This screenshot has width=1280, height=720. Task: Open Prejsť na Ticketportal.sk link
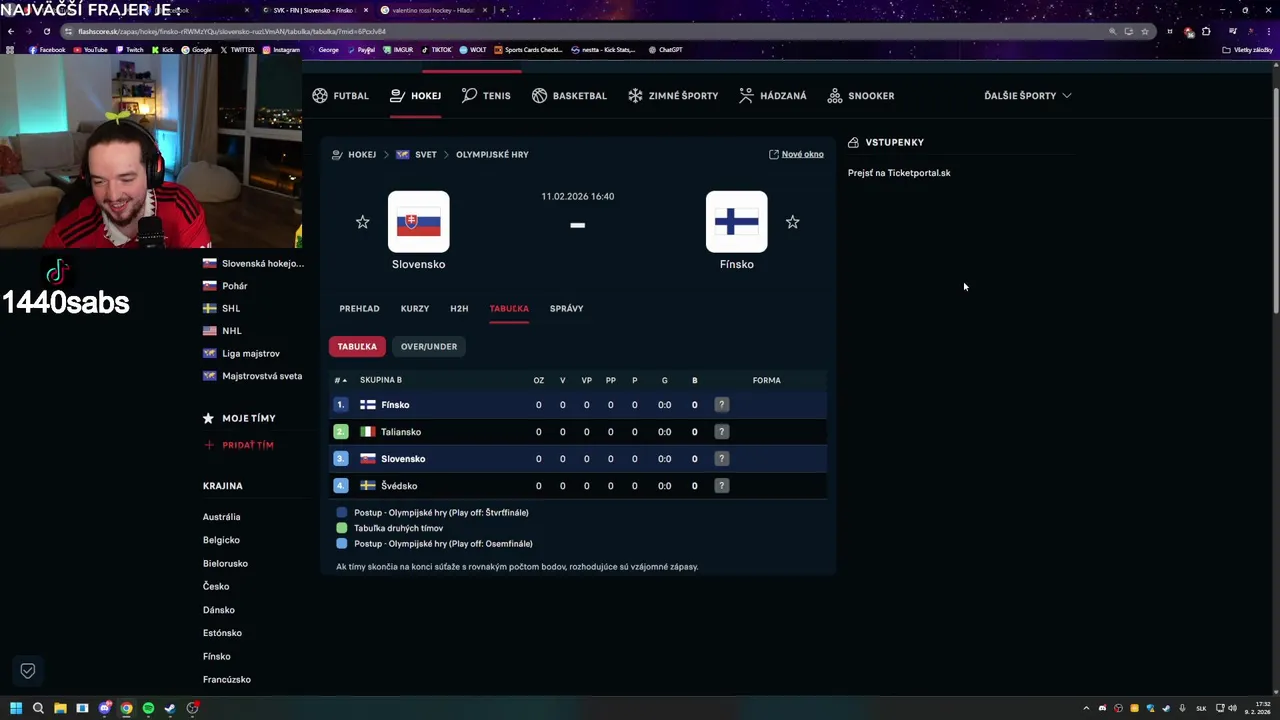point(899,173)
